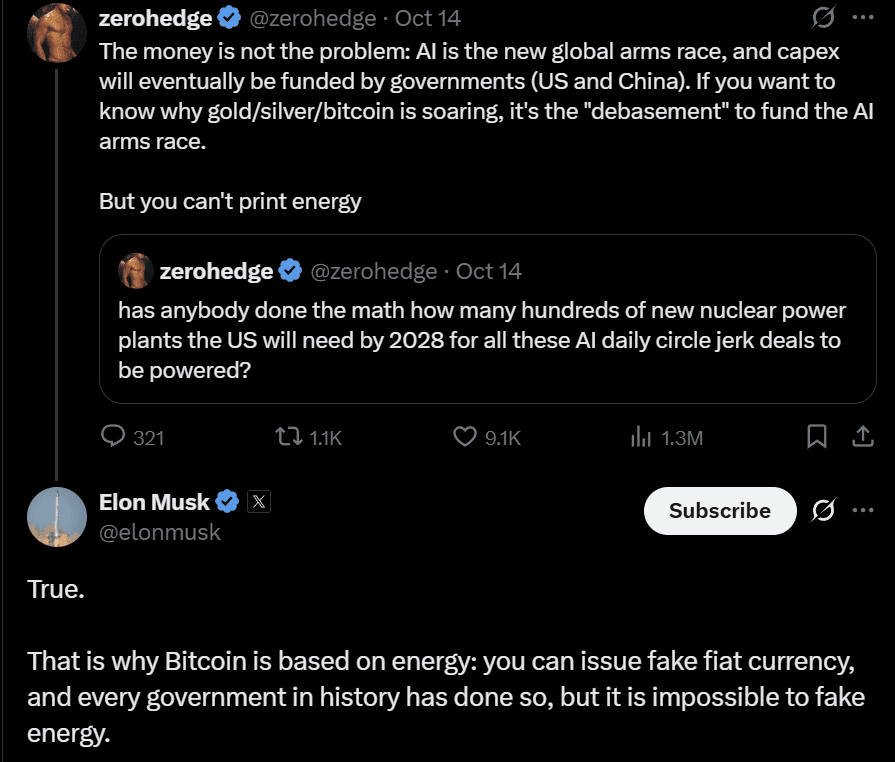Subscribe to Elon Musk
The width and height of the screenshot is (895, 762).
click(719, 511)
